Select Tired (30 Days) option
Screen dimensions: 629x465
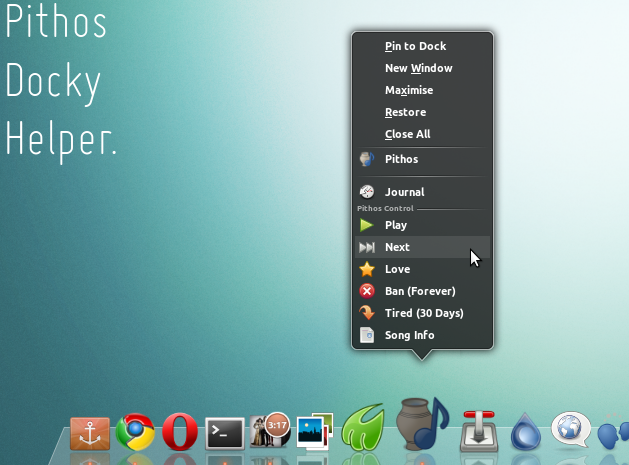tap(422, 313)
